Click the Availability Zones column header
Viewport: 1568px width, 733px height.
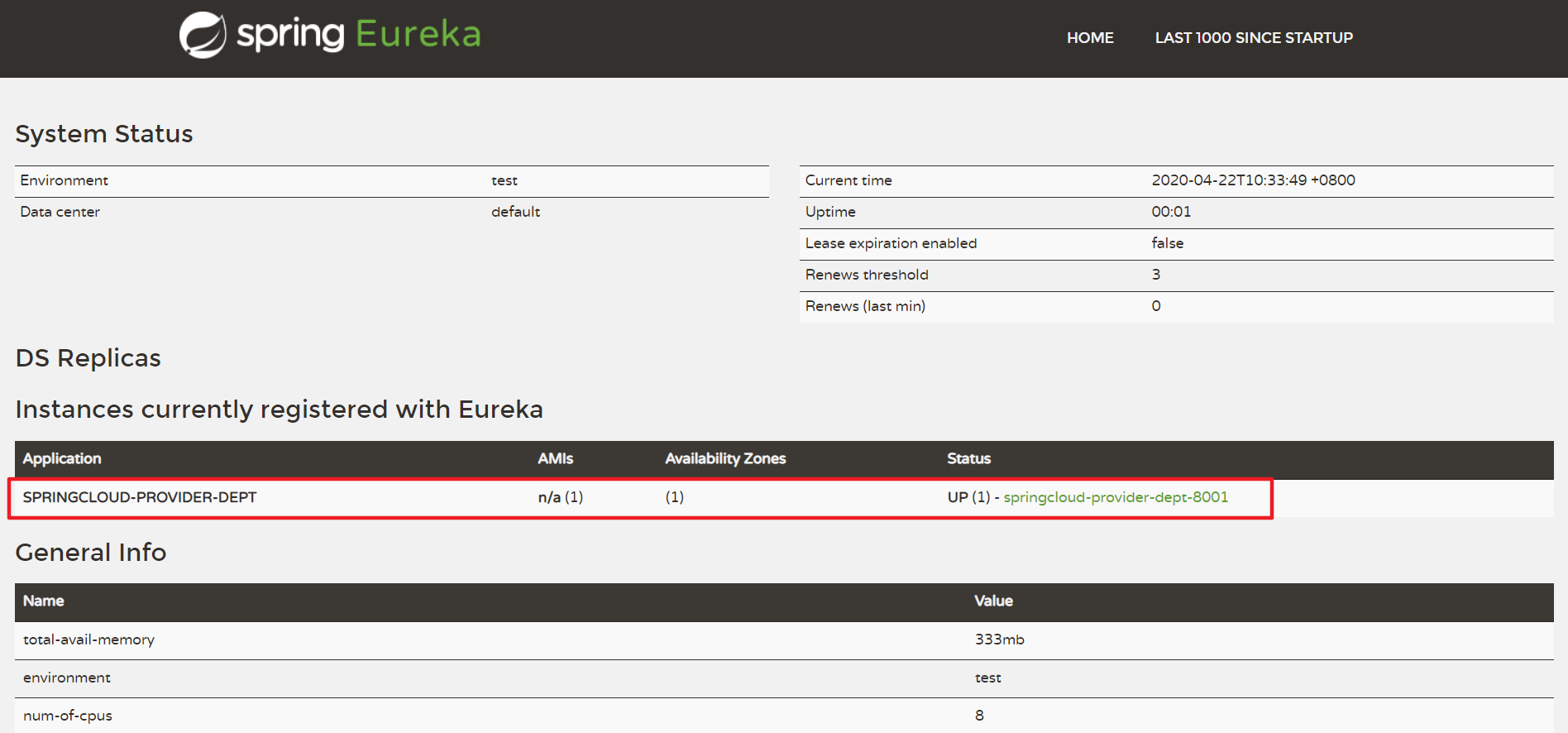(725, 459)
